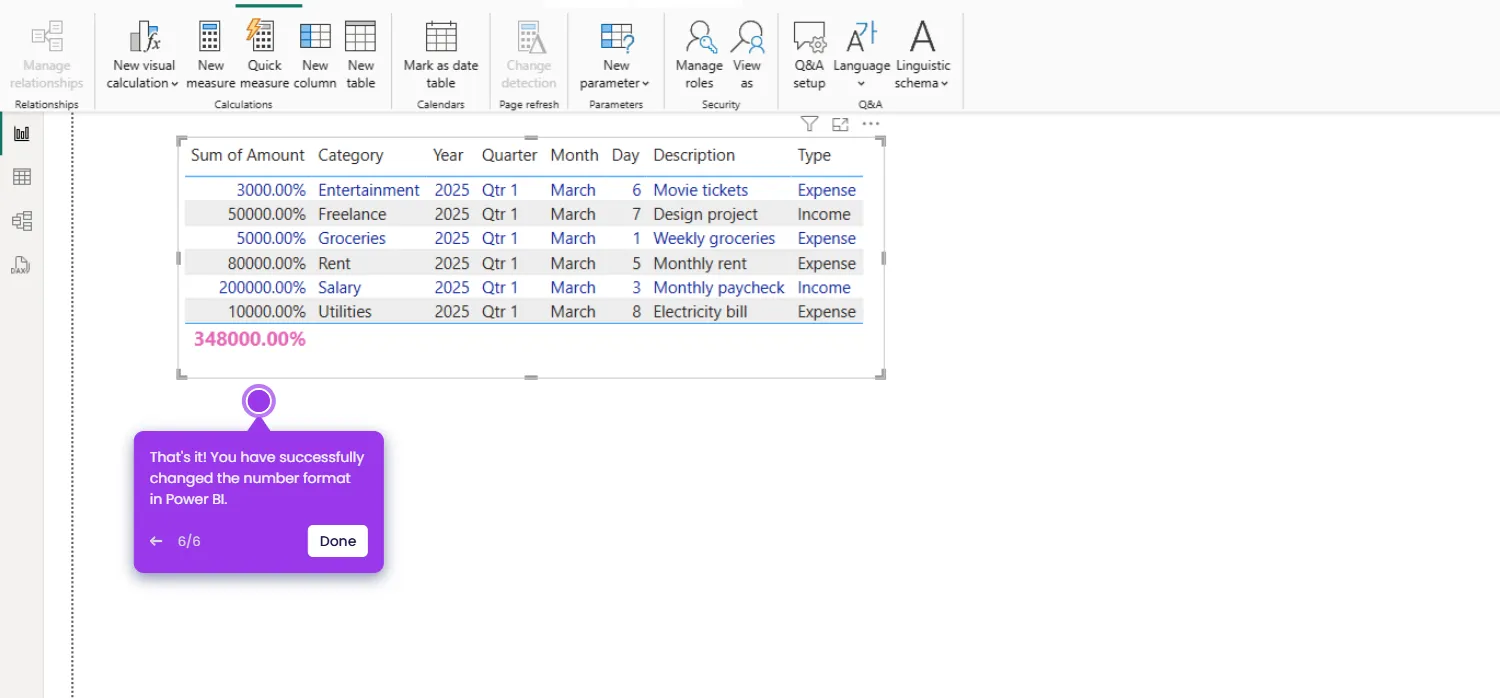The image size is (1500, 698).
Task: Select the Electricity bill description
Action: point(700,311)
